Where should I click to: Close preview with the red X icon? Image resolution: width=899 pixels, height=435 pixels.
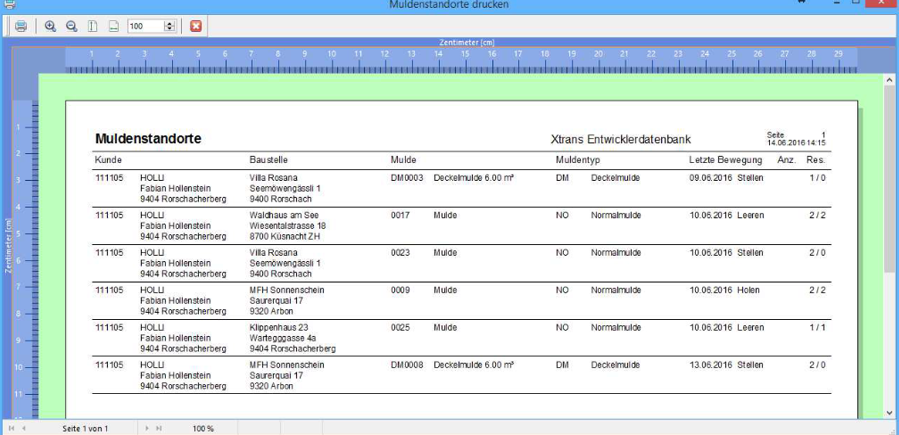[195, 26]
